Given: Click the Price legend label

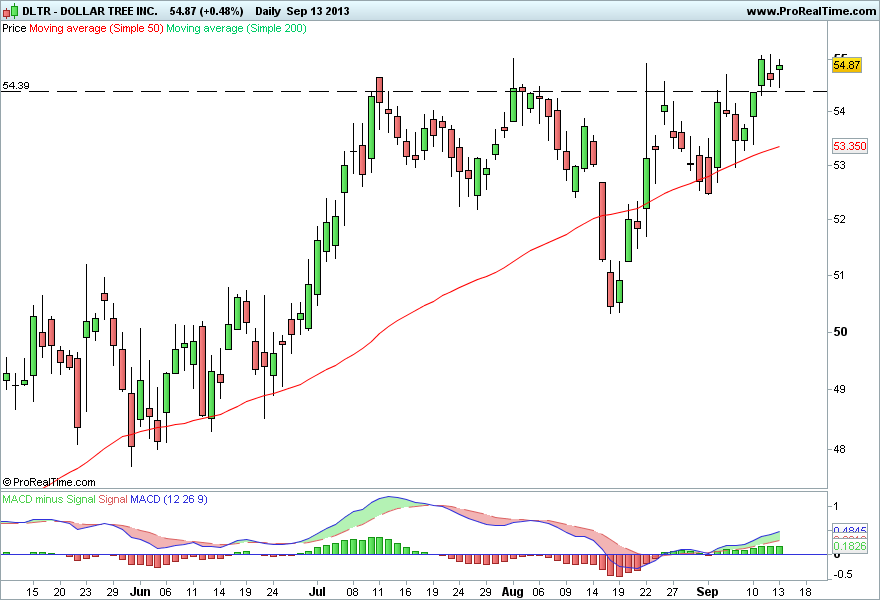Looking at the screenshot, I should click(15, 28).
